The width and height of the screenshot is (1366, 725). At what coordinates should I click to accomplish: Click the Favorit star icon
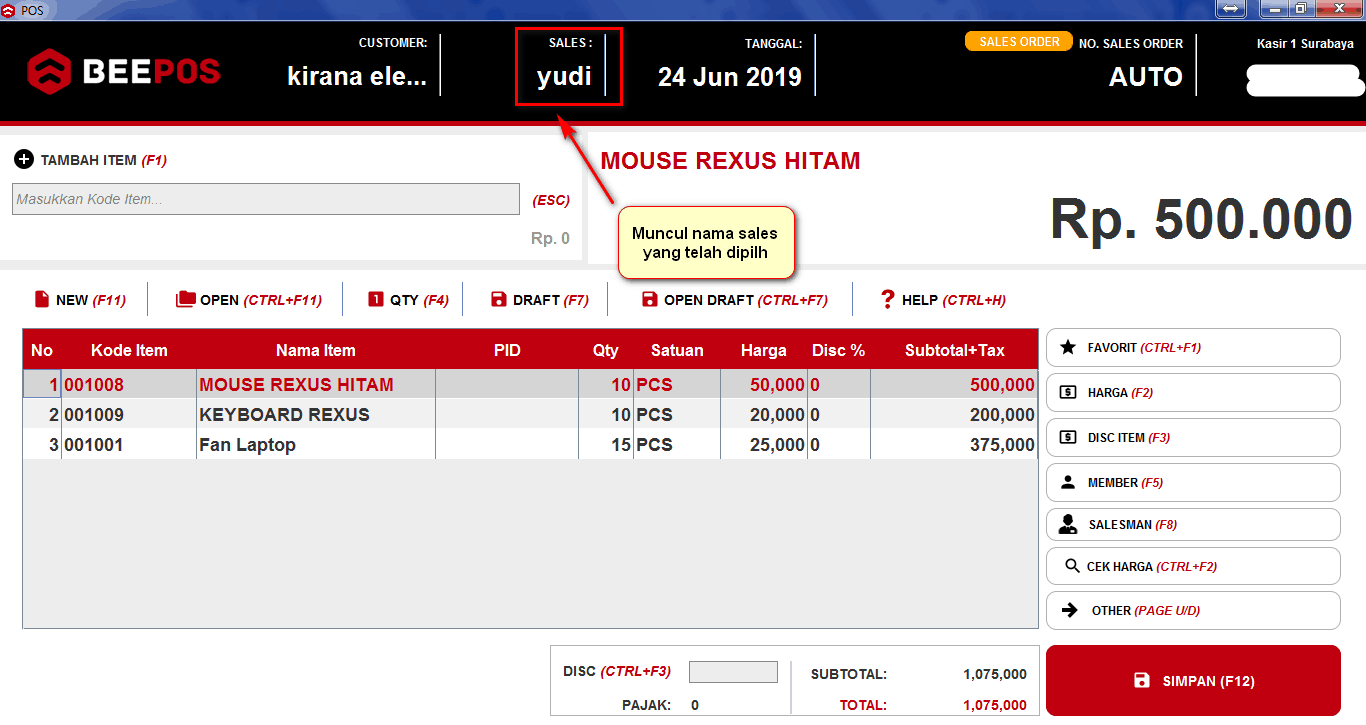point(1068,347)
